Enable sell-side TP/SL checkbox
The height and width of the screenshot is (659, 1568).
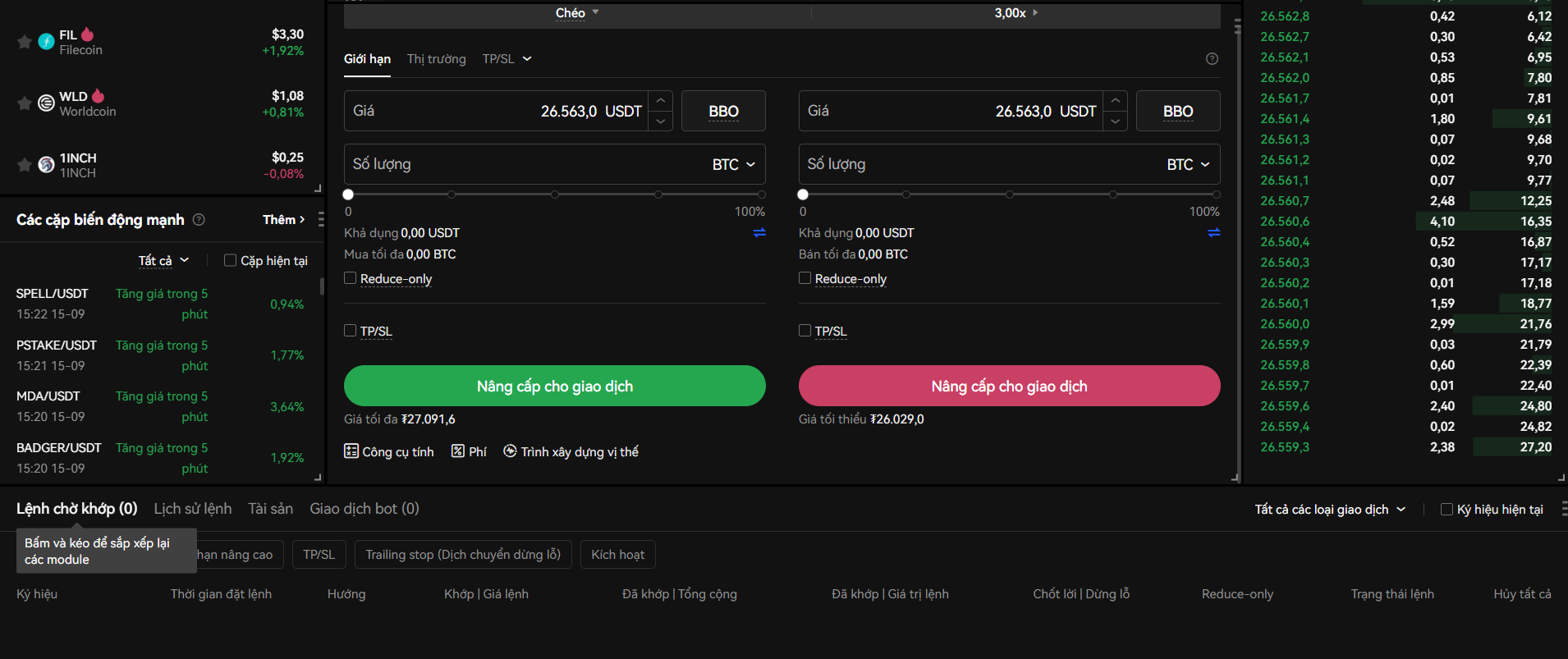(805, 331)
